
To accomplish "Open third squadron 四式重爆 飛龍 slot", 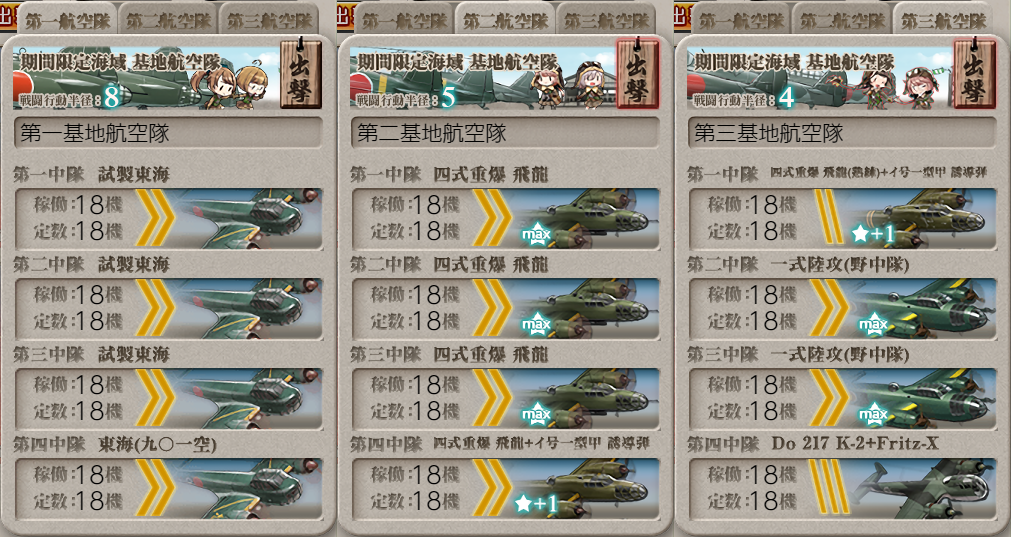I will pos(505,399).
